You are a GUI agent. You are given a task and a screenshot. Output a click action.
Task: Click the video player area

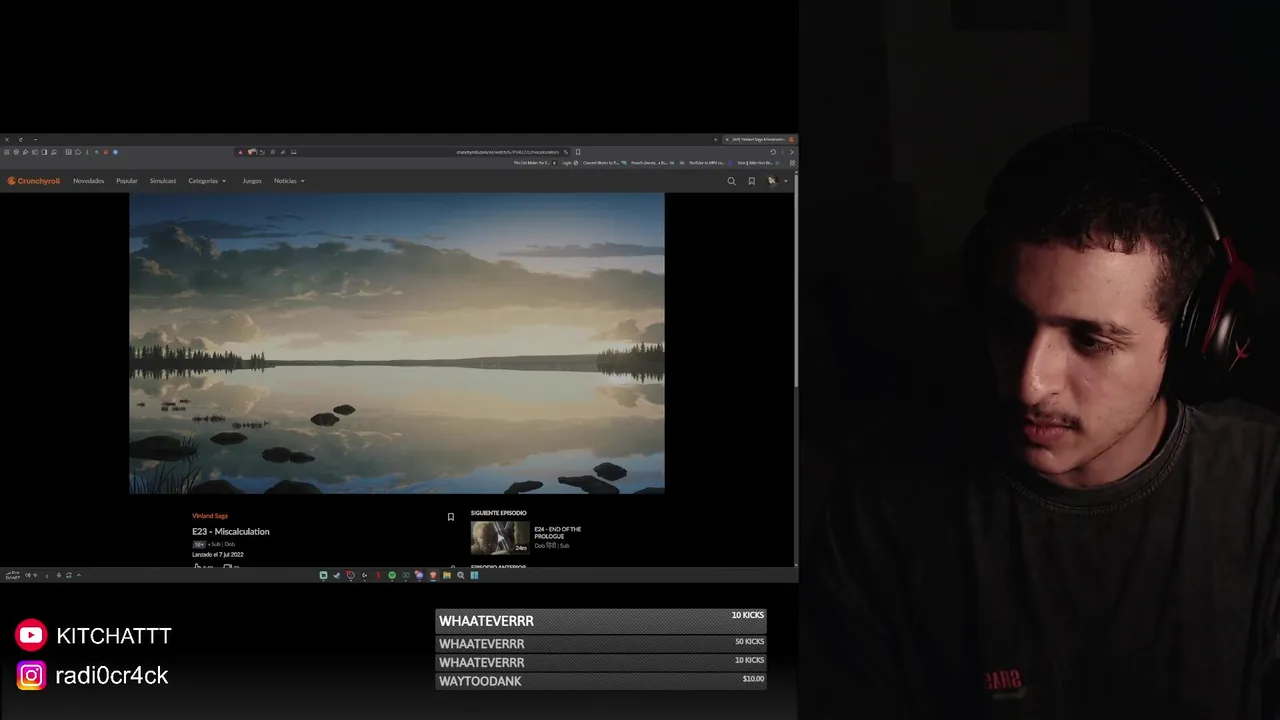[397, 343]
